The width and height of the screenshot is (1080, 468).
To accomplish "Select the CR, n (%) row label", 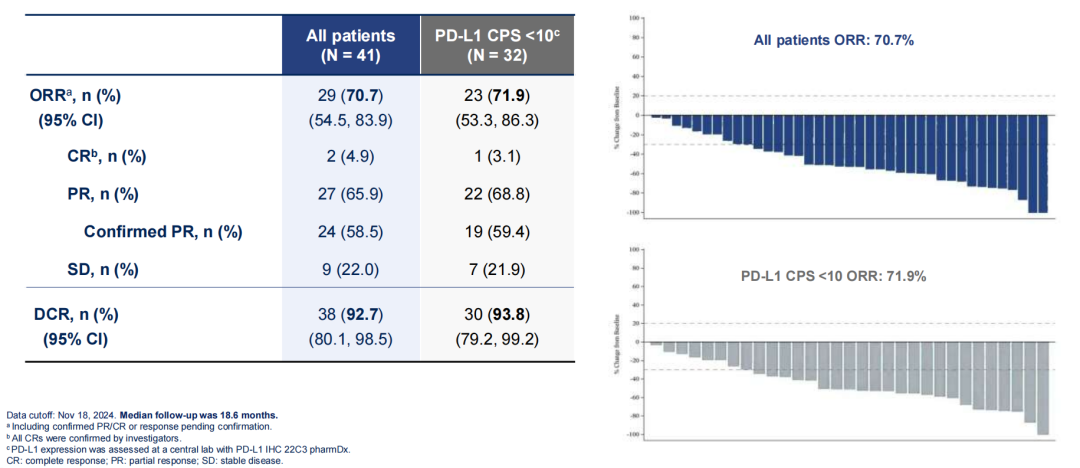I will [x=100, y=155].
